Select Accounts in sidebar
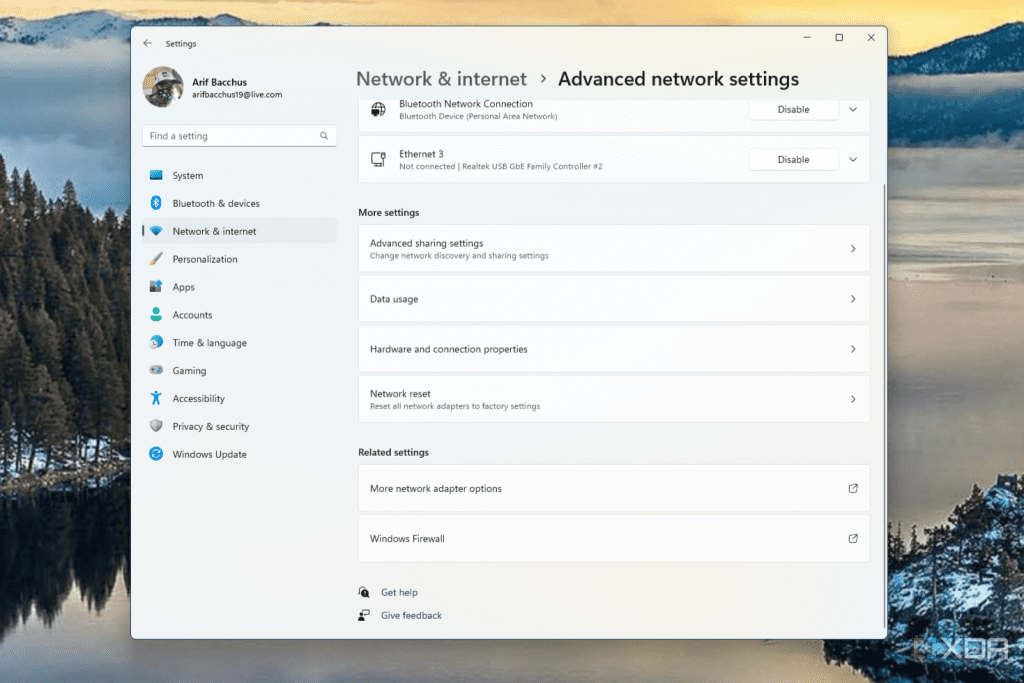 pos(240,315)
